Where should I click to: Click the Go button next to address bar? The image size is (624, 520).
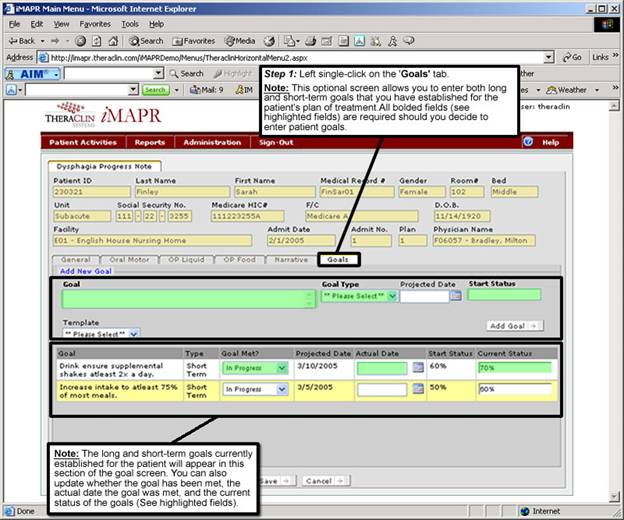click(572, 58)
